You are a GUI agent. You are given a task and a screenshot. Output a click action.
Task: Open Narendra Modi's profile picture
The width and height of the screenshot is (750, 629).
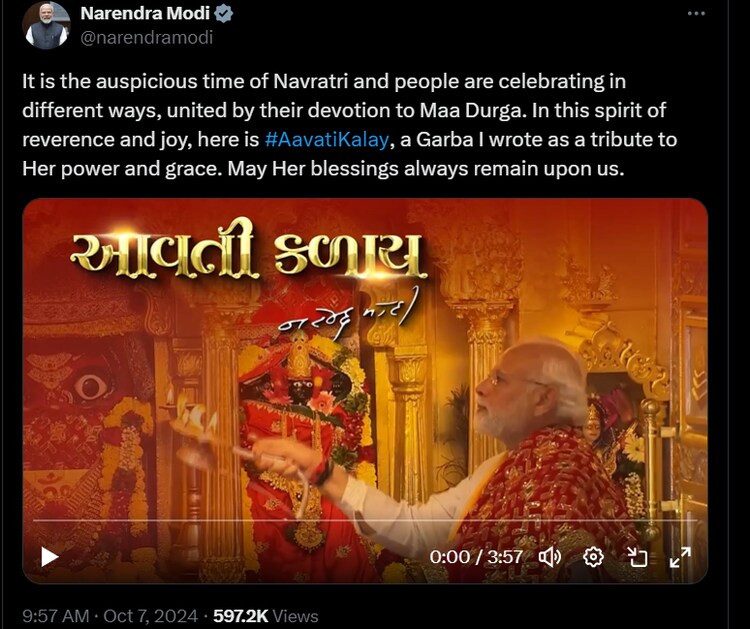pos(46,26)
